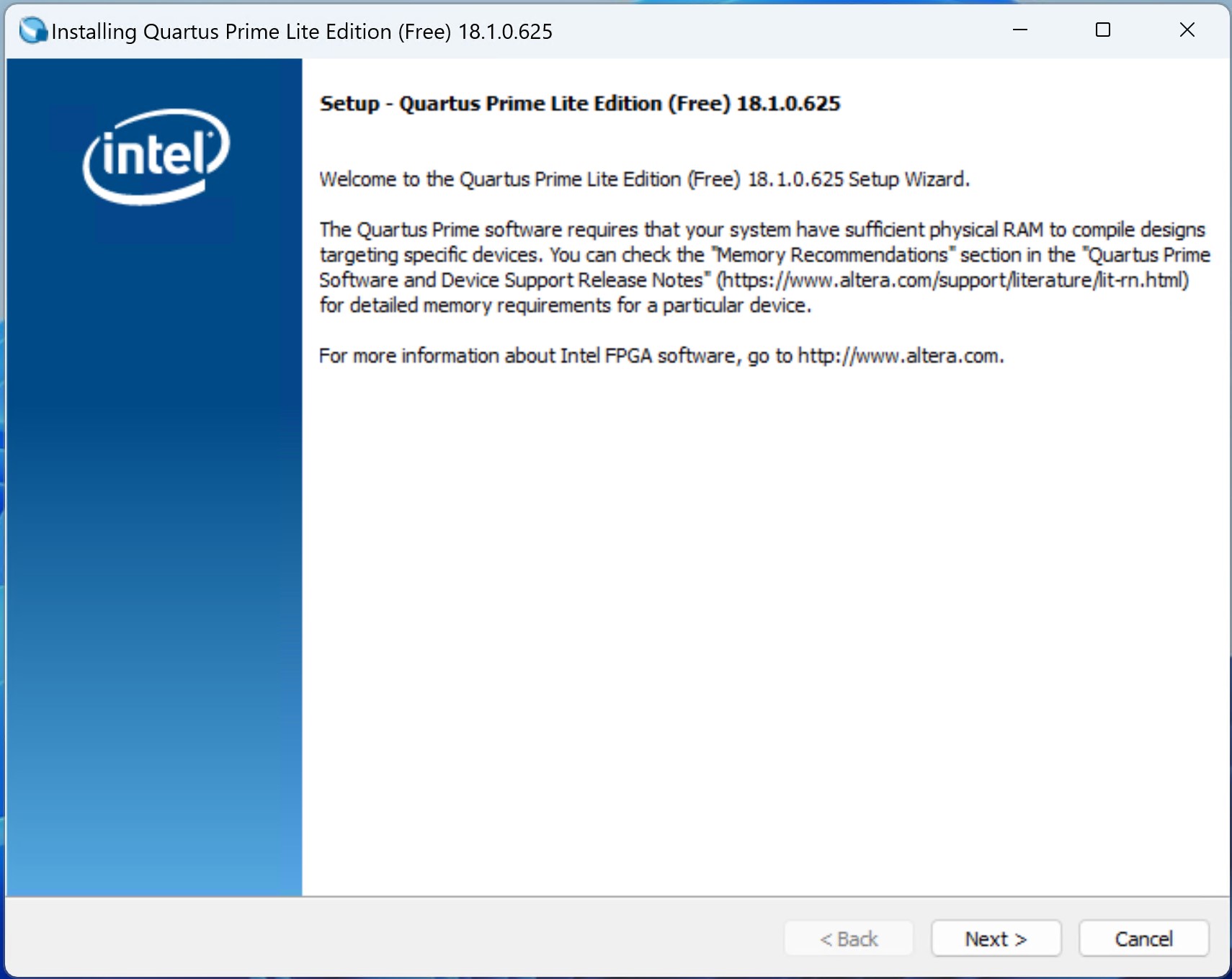The image size is (1232, 979).
Task: Click the disabled Back button
Action: click(x=849, y=939)
